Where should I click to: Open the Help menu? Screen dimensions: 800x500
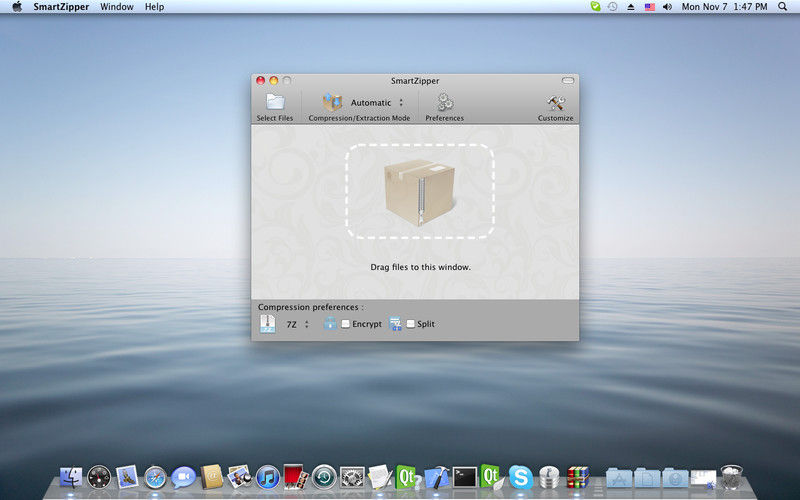(x=155, y=7)
